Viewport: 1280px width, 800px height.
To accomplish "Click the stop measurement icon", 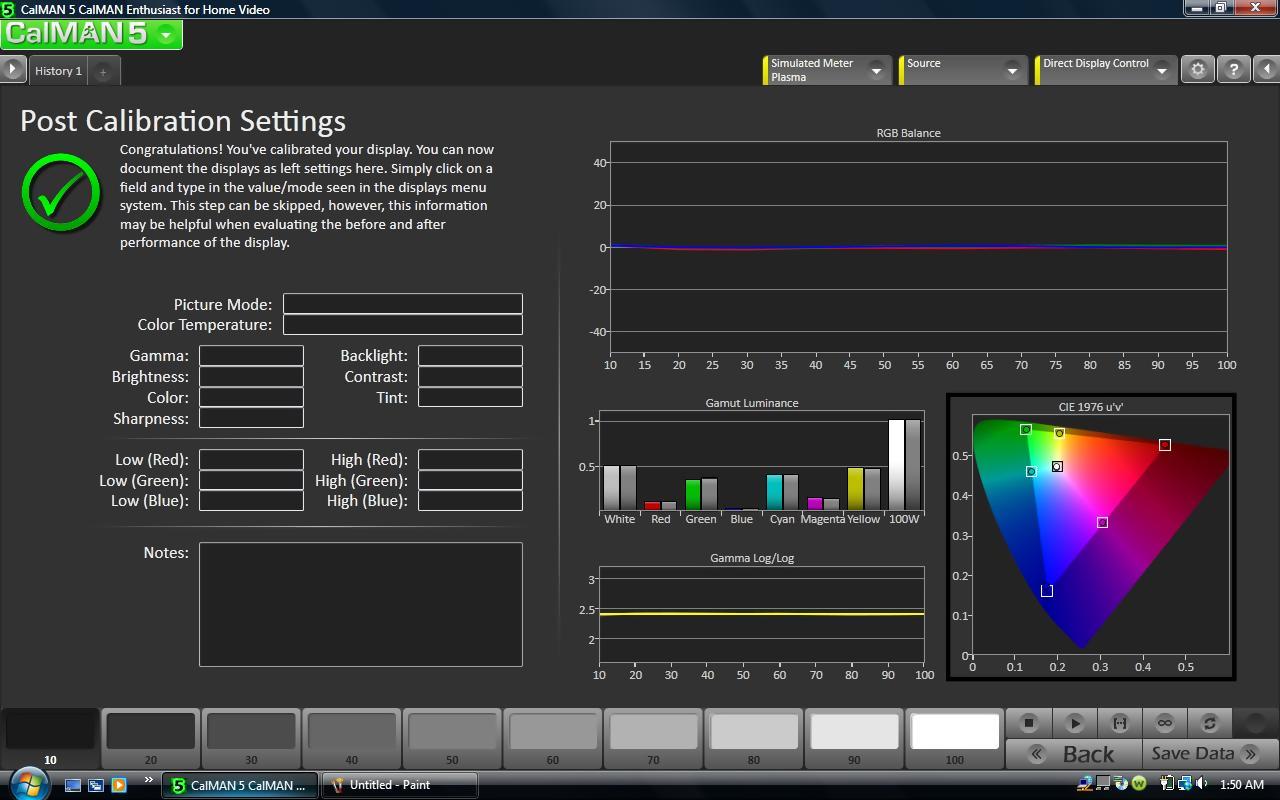I will [x=1029, y=722].
